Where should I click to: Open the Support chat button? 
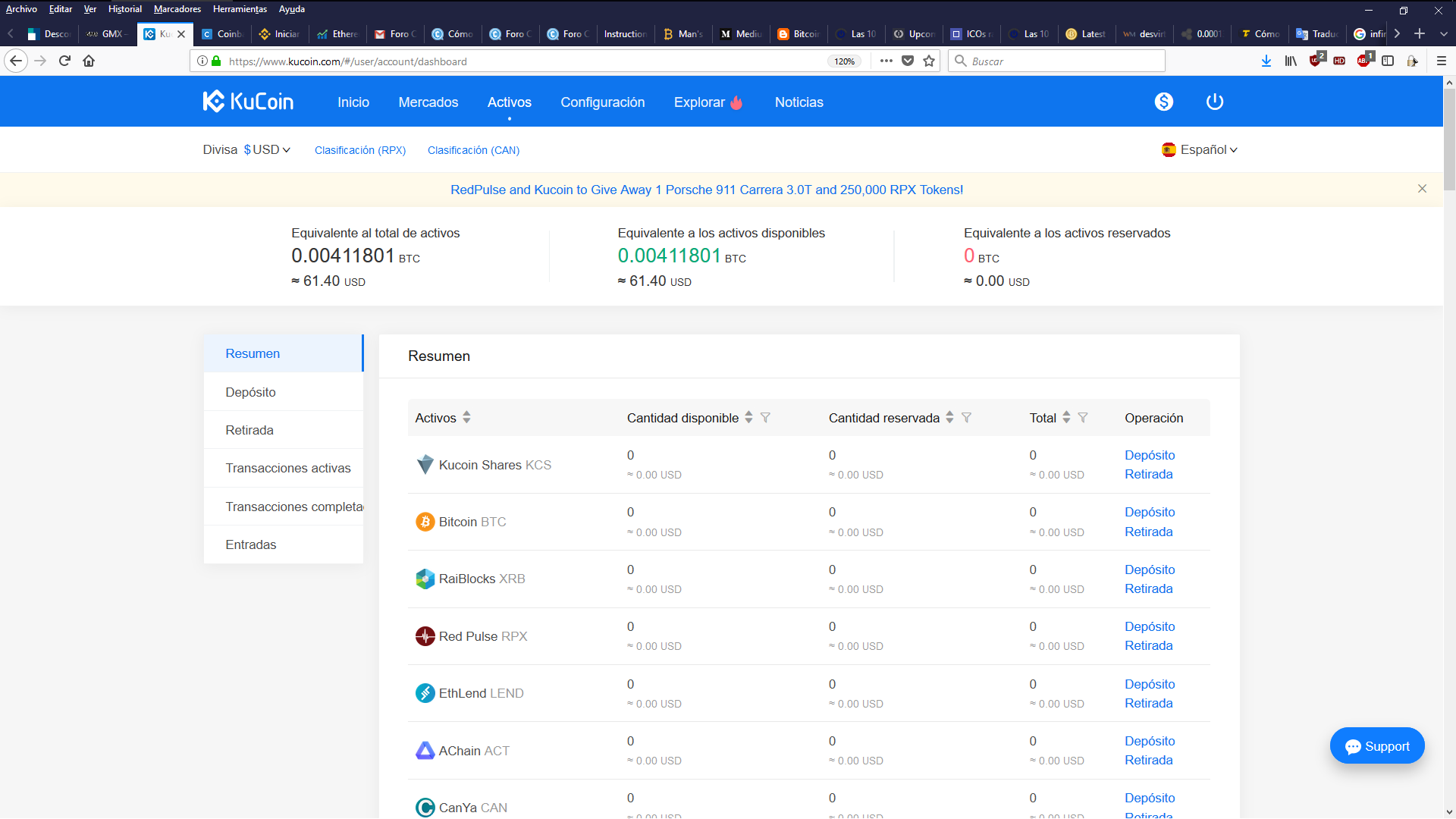(x=1376, y=746)
